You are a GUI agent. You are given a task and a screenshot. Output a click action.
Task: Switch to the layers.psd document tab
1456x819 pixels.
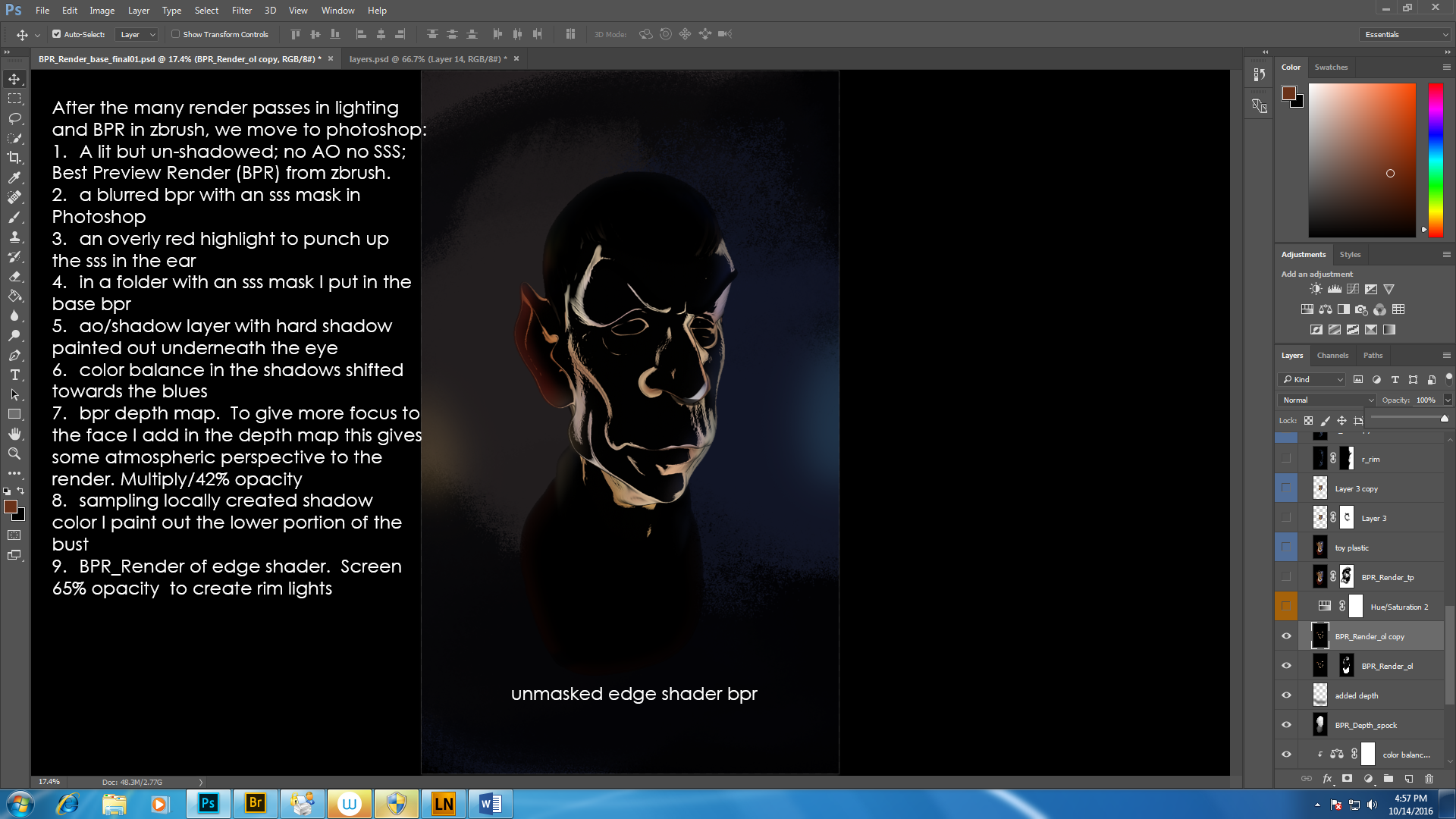click(427, 58)
